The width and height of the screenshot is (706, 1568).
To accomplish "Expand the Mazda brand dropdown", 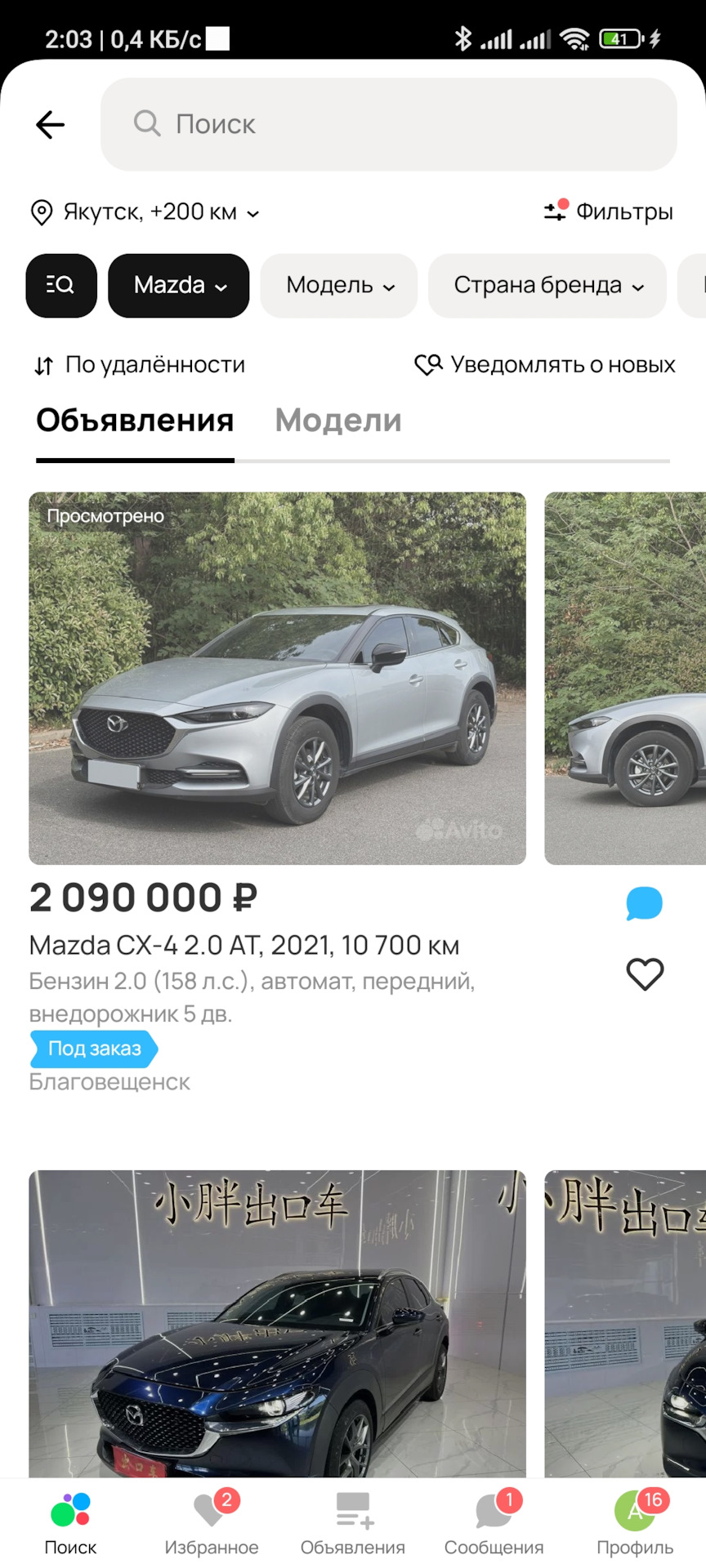I will coord(178,285).
